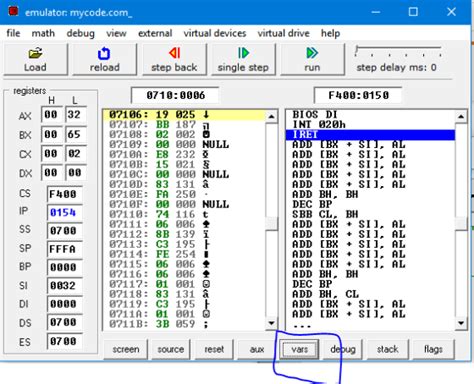Screen dimensions: 474x384
Task: Select memory row 07110: 74 116
Action: click(x=184, y=214)
